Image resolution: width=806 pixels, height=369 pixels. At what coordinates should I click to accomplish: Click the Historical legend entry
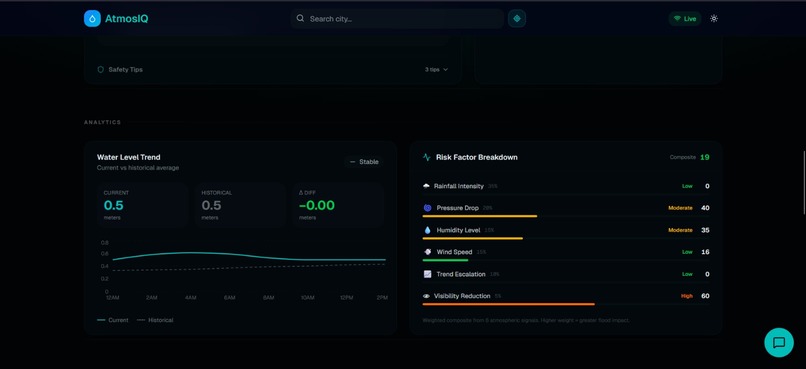click(155, 320)
